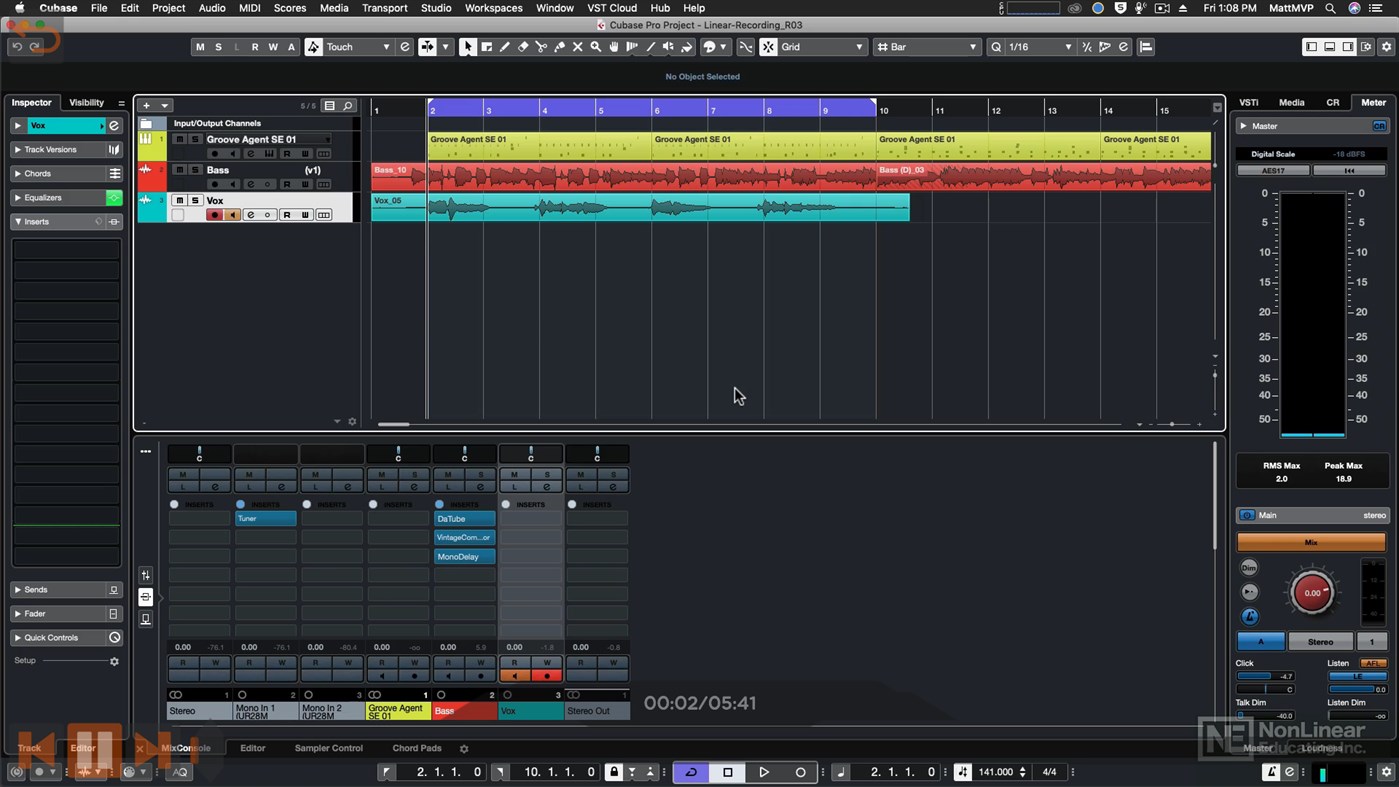This screenshot has height=787, width=1399.
Task: Open the Transport menu in the menu bar
Action: pyautogui.click(x=384, y=8)
